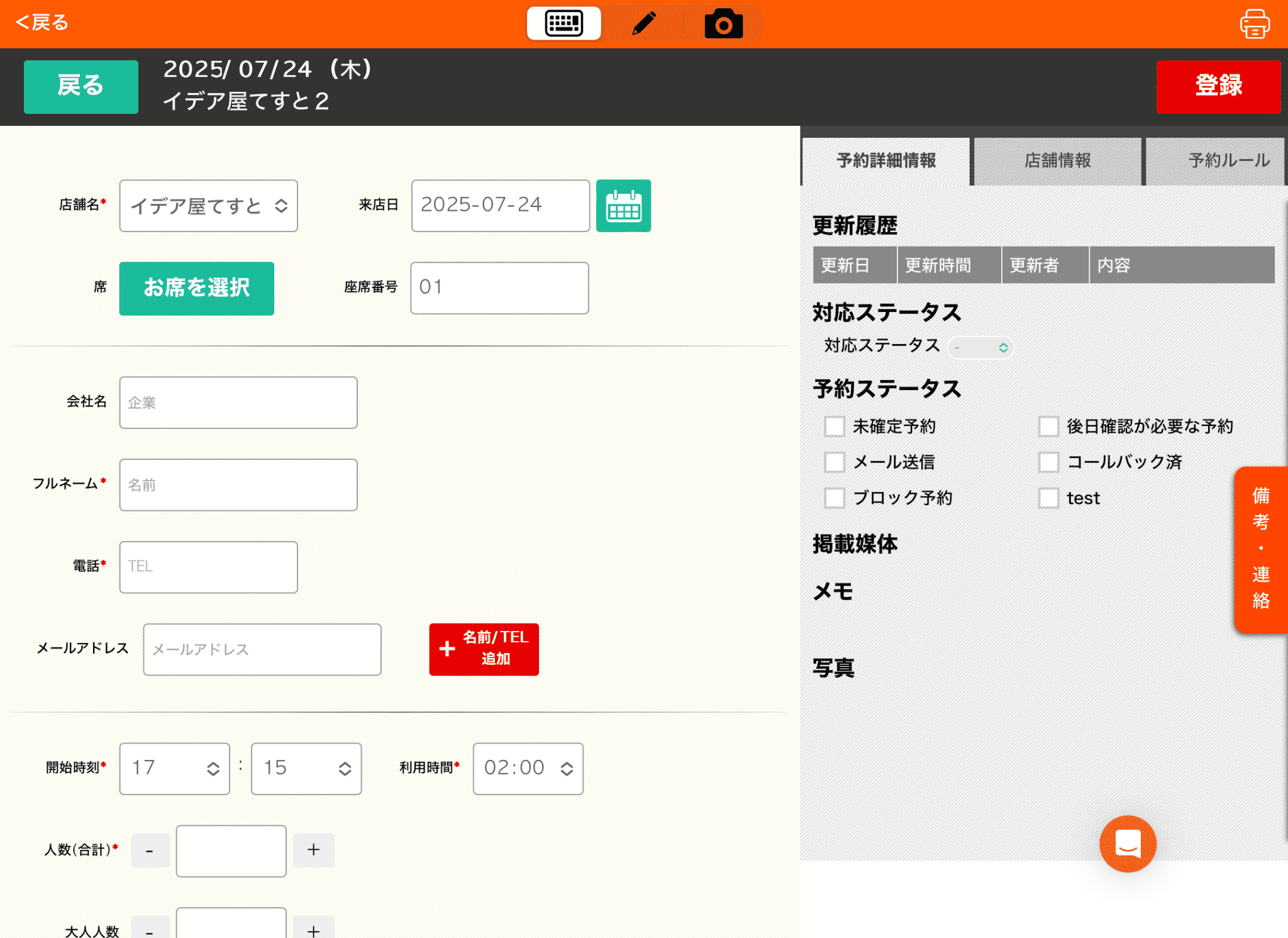Open the 対応ステータス dropdown
This screenshot has height=938, width=1288.
point(980,347)
